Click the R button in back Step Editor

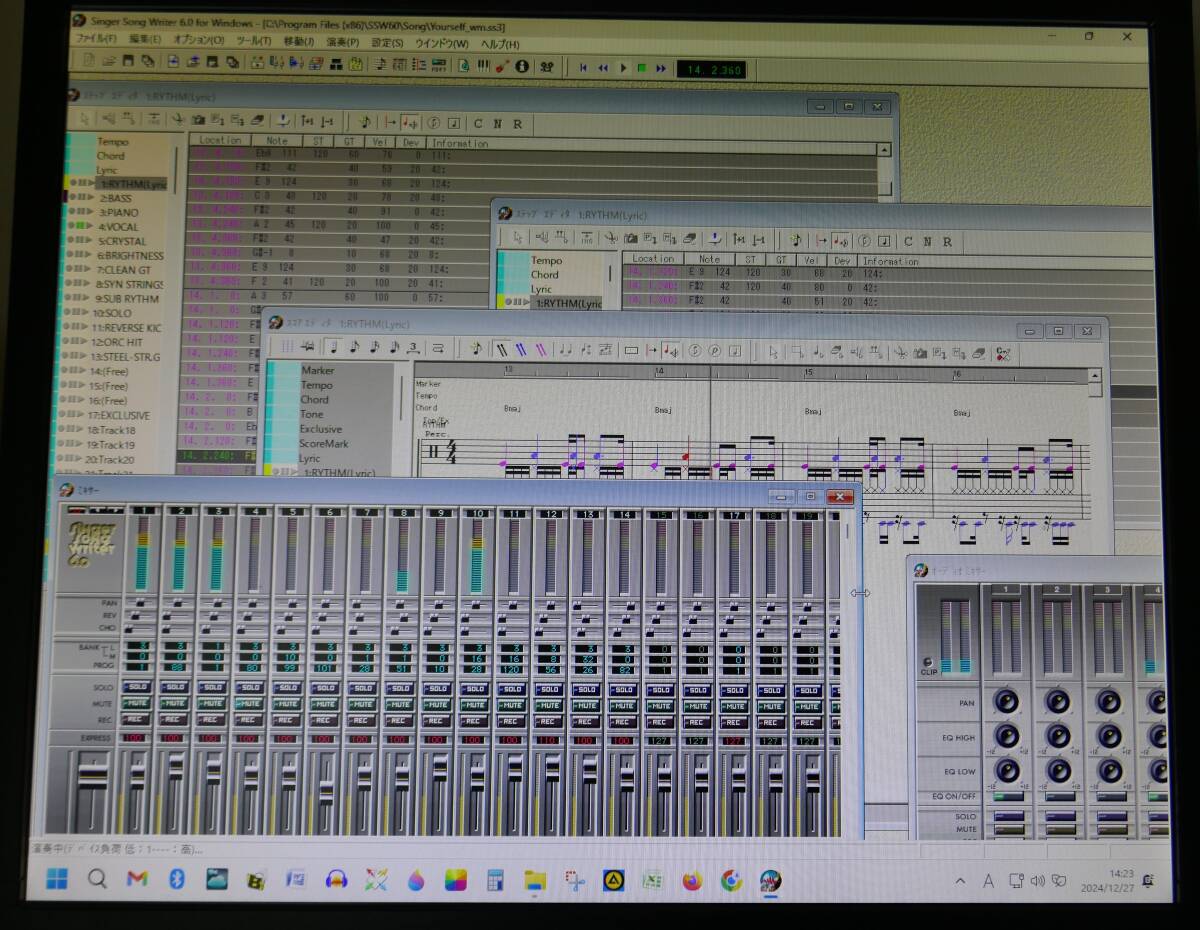[517, 124]
